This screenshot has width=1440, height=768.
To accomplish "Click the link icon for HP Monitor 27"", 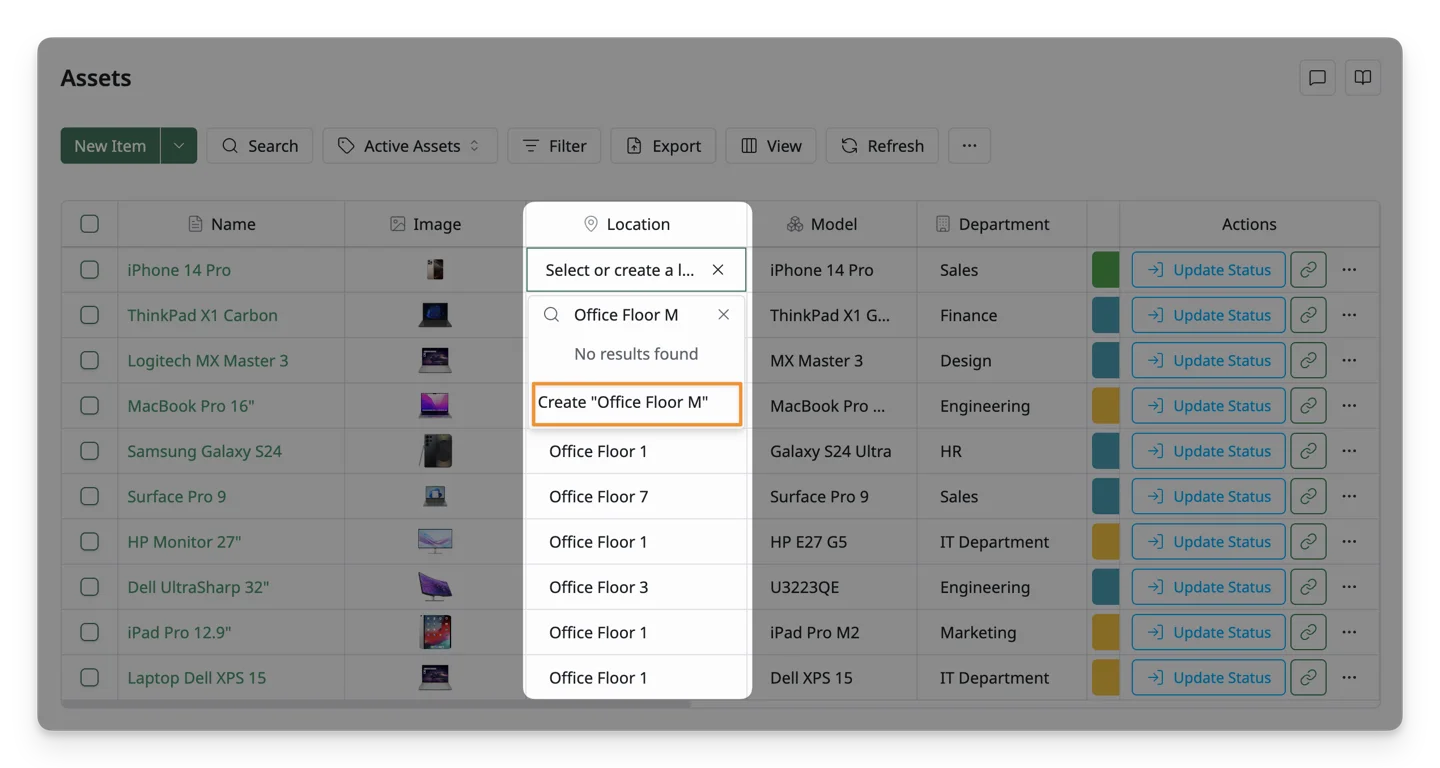I will pyautogui.click(x=1308, y=542).
